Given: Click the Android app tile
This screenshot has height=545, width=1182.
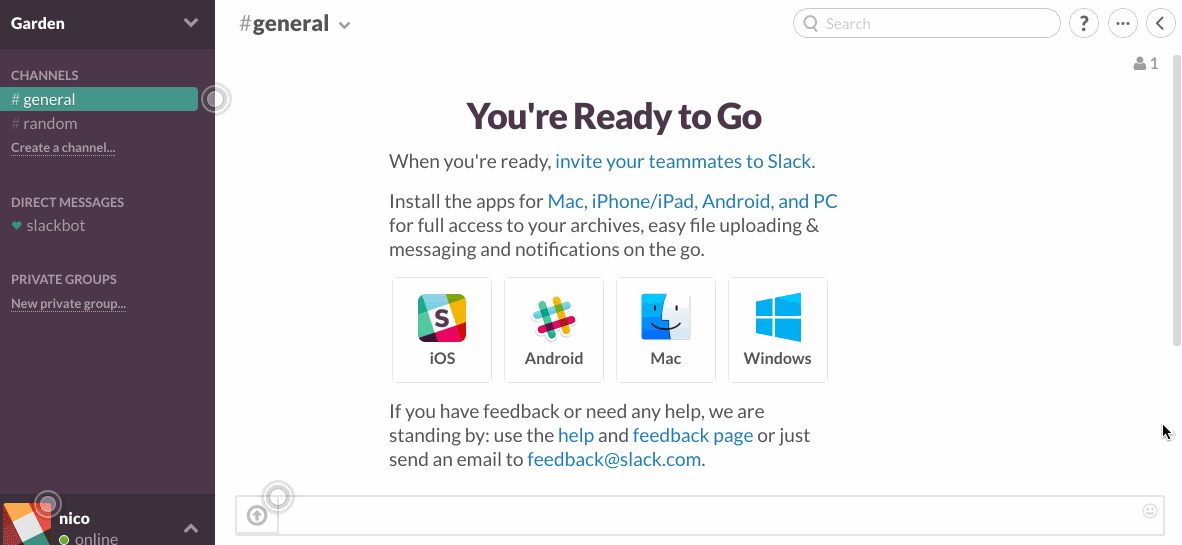Looking at the screenshot, I should (554, 330).
